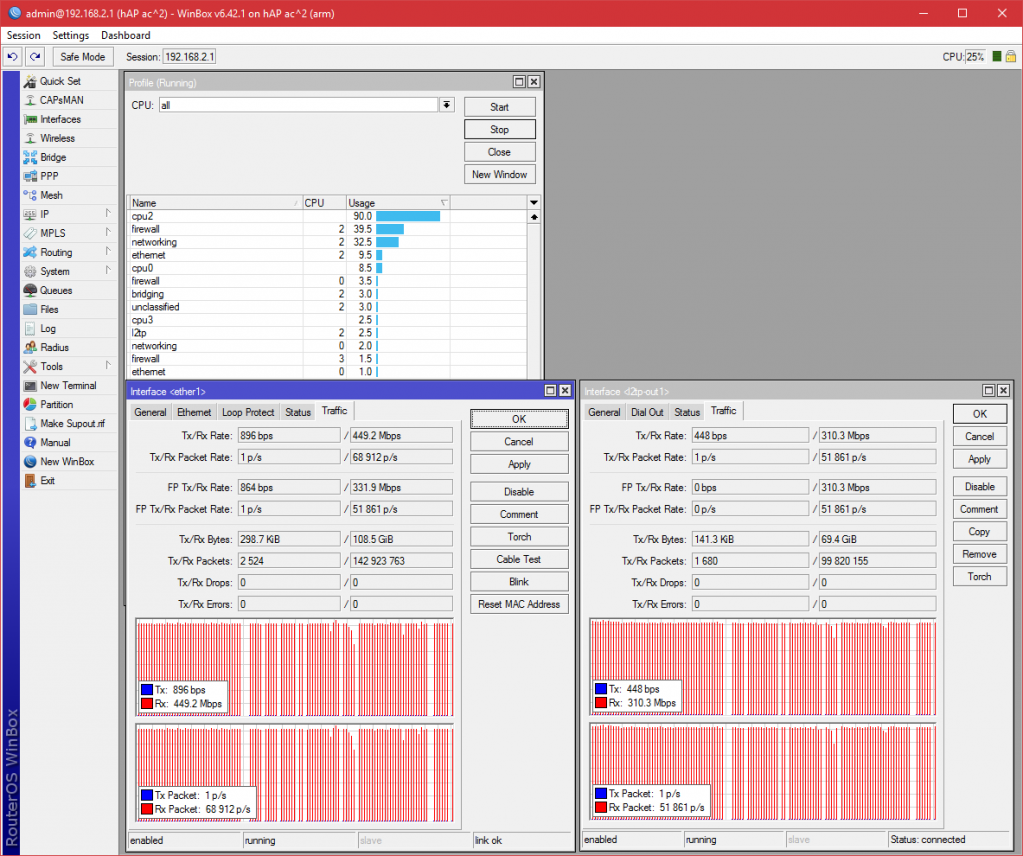The height and width of the screenshot is (856, 1023).
Task: Click Reset MAC Address for ether1
Action: [518, 604]
